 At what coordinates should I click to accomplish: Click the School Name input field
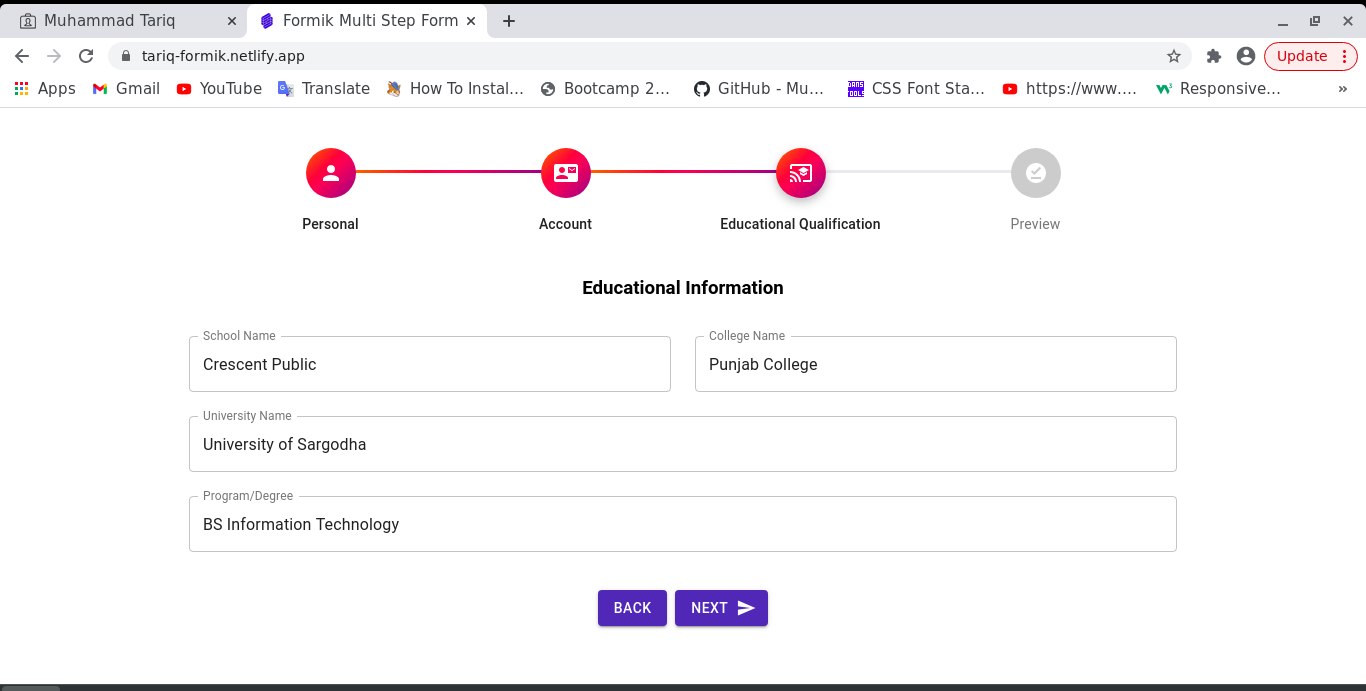coord(429,364)
